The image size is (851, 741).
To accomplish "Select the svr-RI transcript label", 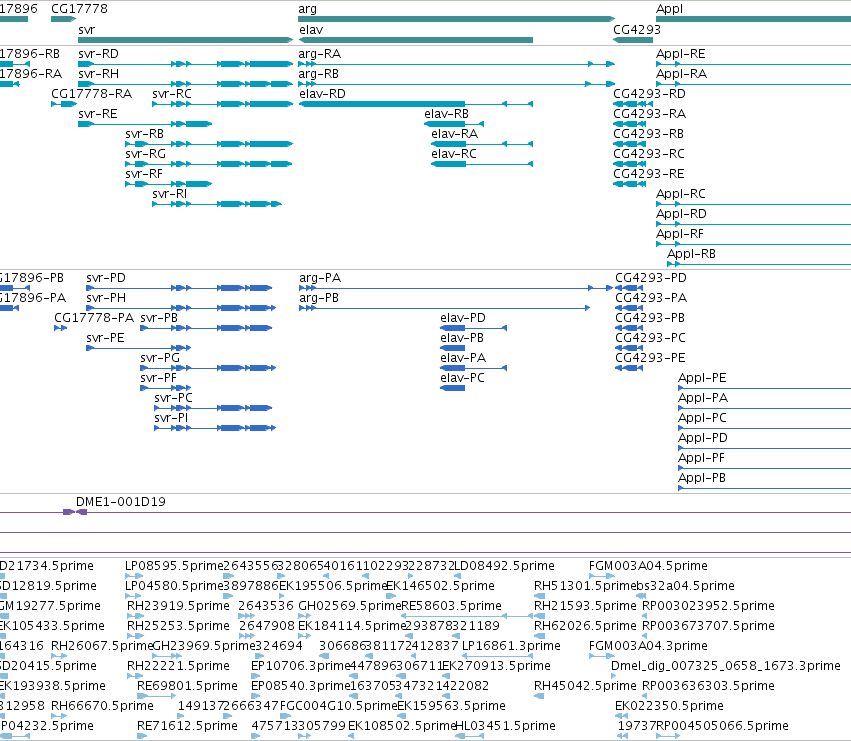I will [169, 194].
